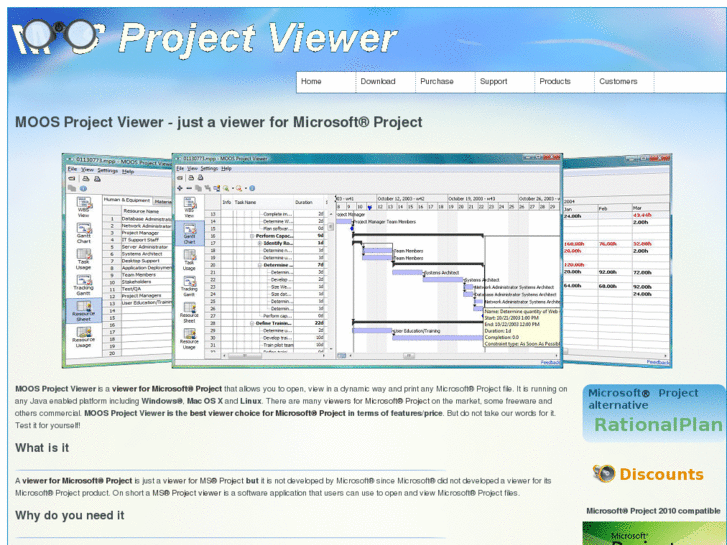This screenshot has width=727, height=545.
Task: Click the View menu in center screenshot window
Action: [192, 168]
